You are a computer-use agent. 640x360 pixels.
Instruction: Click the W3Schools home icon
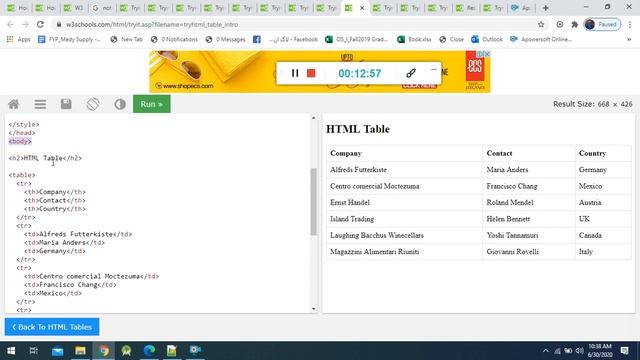point(13,104)
